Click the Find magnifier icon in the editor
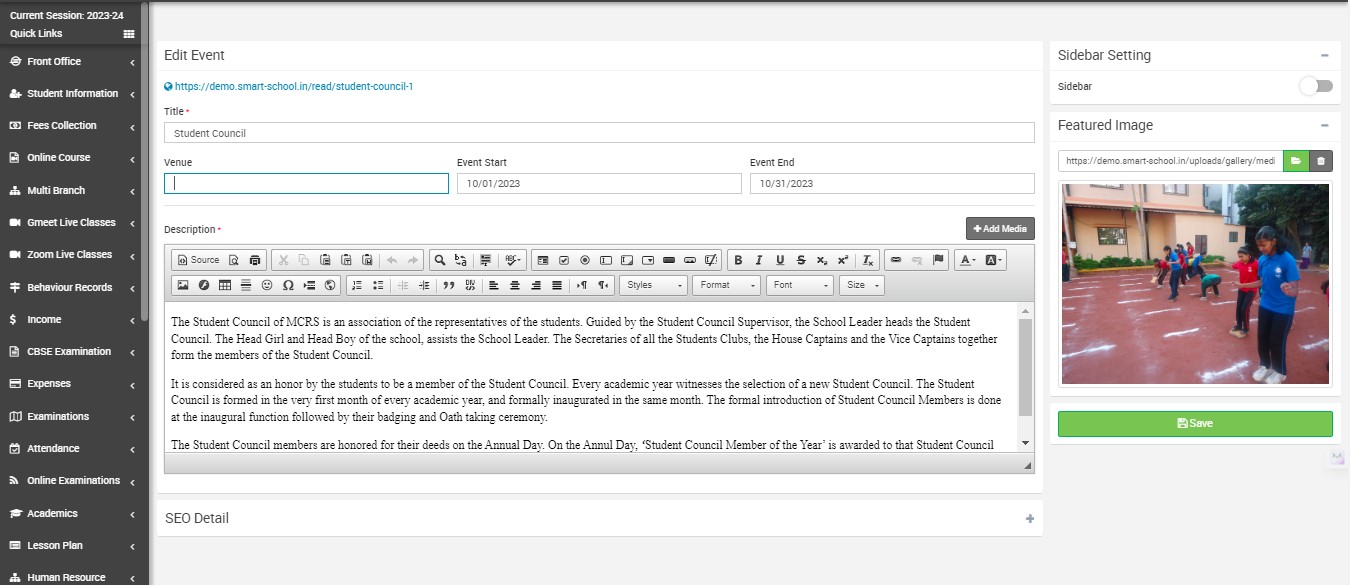The width and height of the screenshot is (1350, 585). (x=439, y=260)
